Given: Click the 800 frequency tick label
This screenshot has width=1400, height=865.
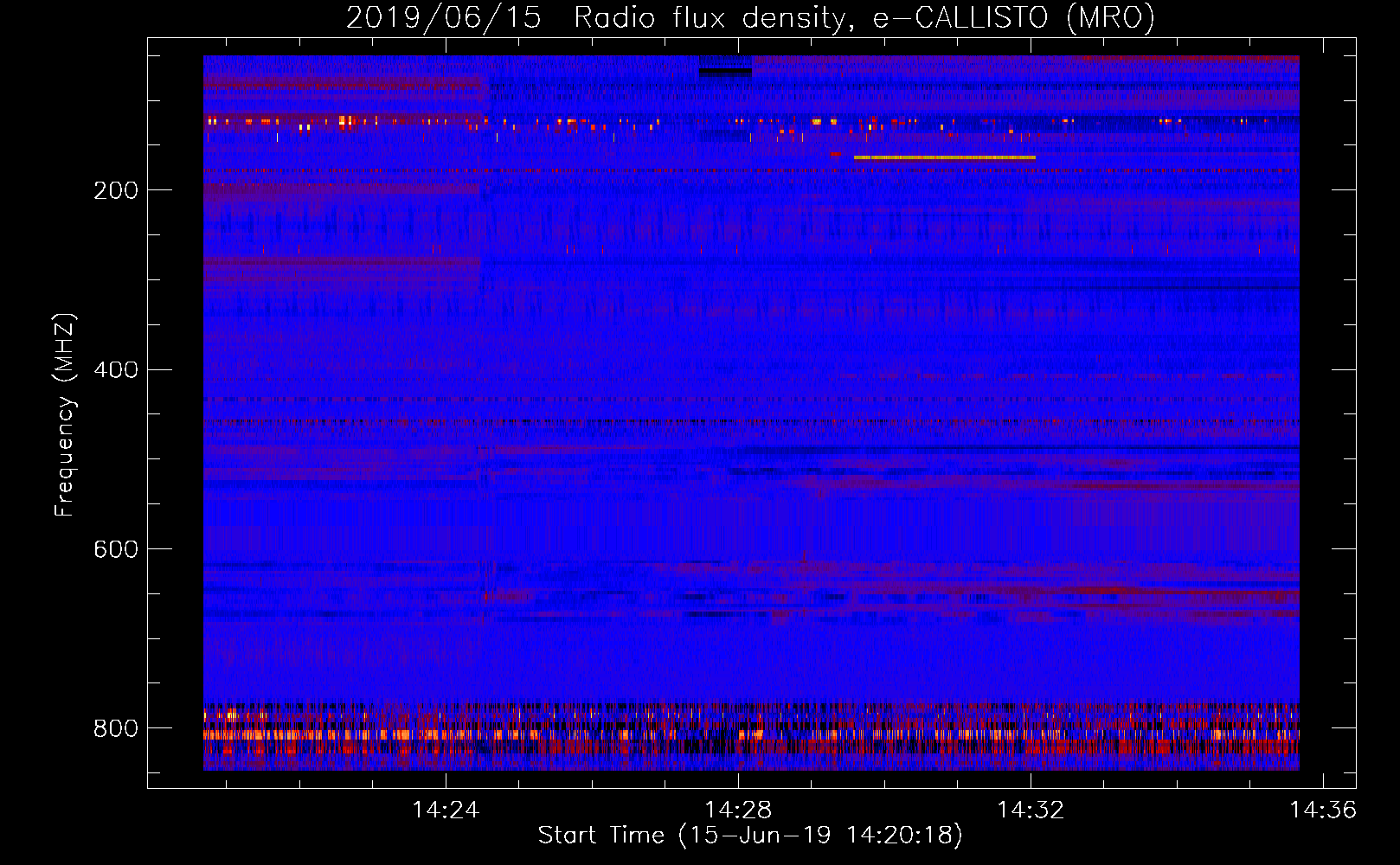Looking at the screenshot, I should point(115,728).
